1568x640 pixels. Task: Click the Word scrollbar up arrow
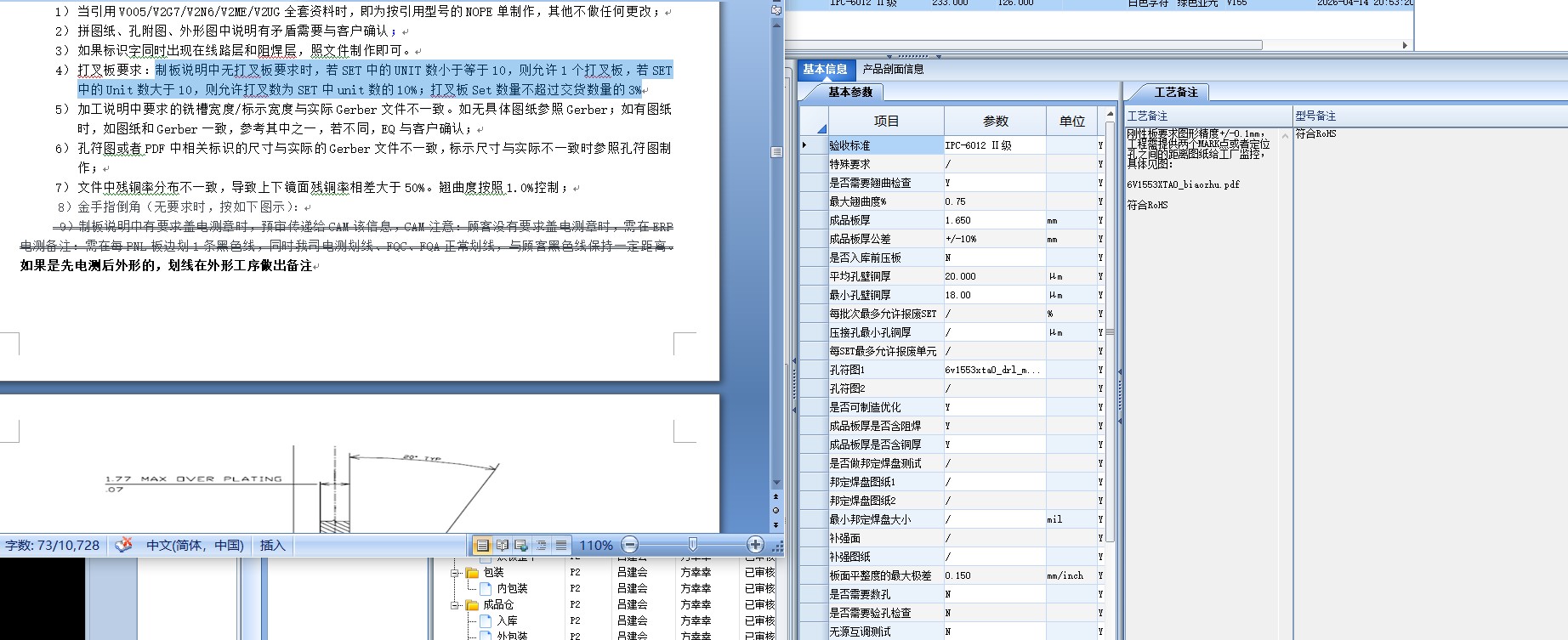point(776,25)
